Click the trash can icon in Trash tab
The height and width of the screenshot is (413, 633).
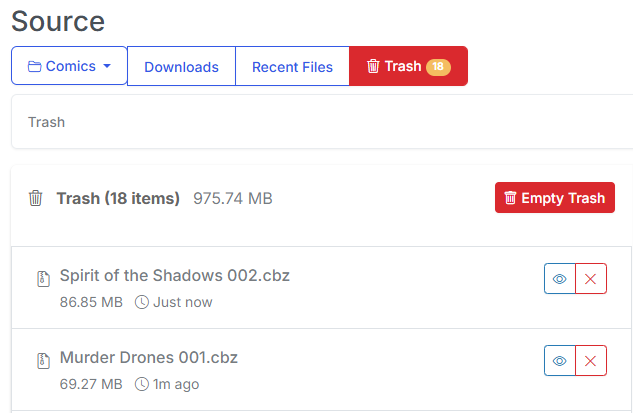[x=373, y=67]
